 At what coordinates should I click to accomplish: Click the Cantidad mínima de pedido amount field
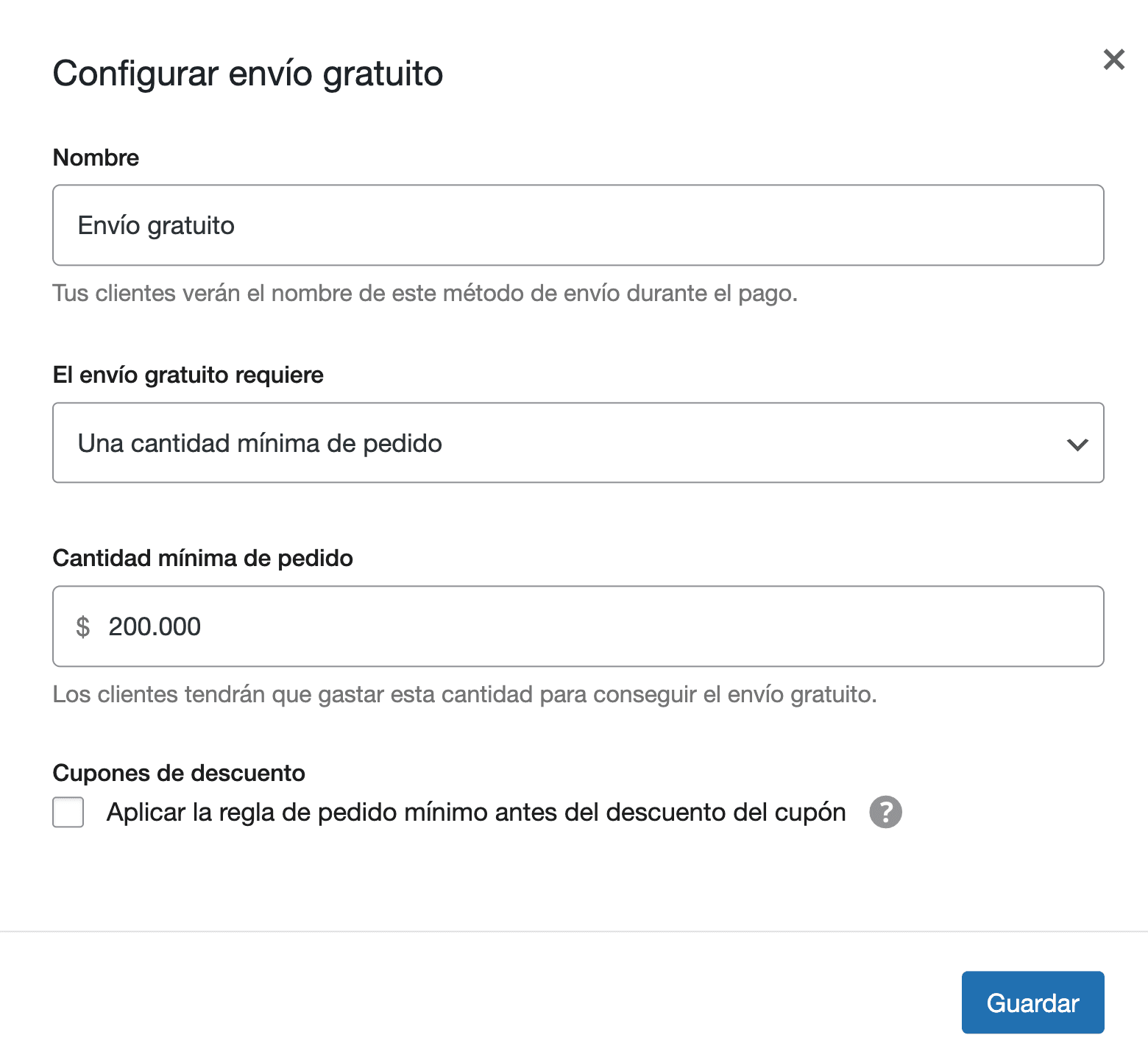point(578,626)
